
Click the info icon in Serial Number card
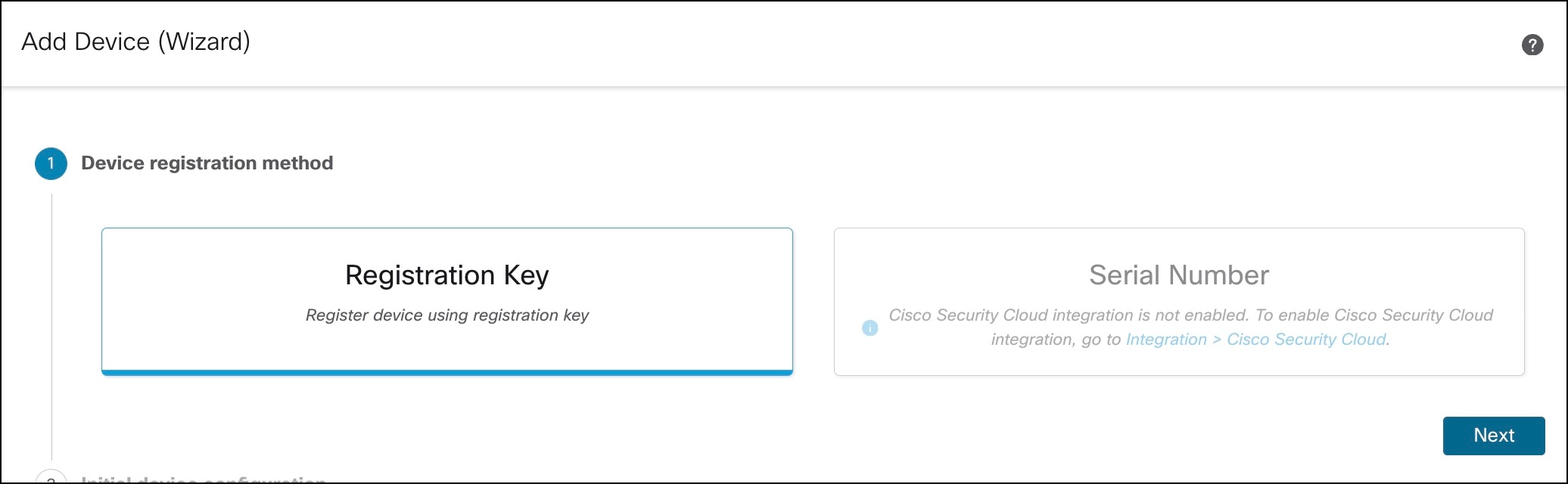(870, 328)
